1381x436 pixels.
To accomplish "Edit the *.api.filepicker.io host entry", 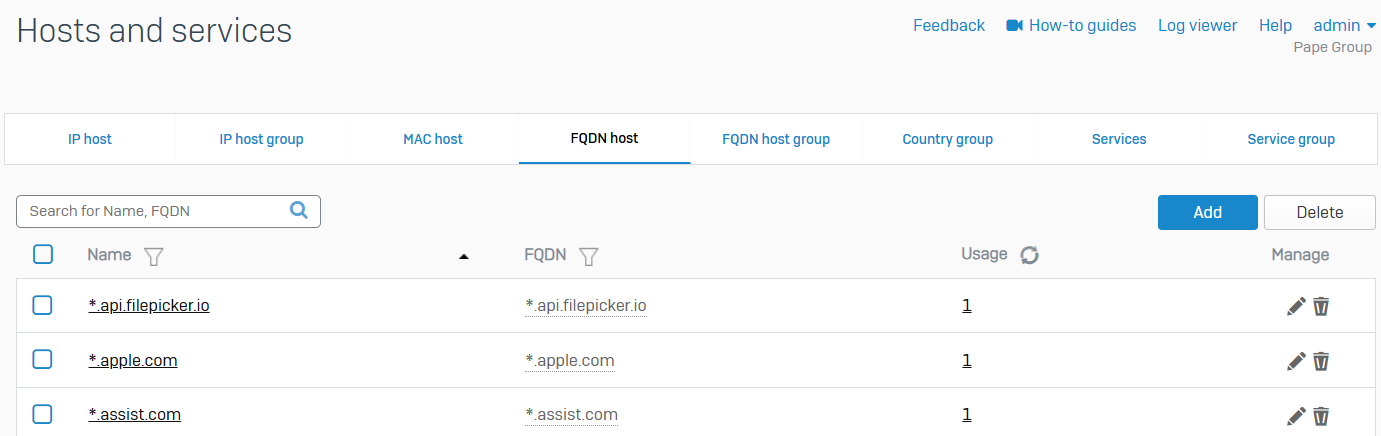I will pos(1296,306).
